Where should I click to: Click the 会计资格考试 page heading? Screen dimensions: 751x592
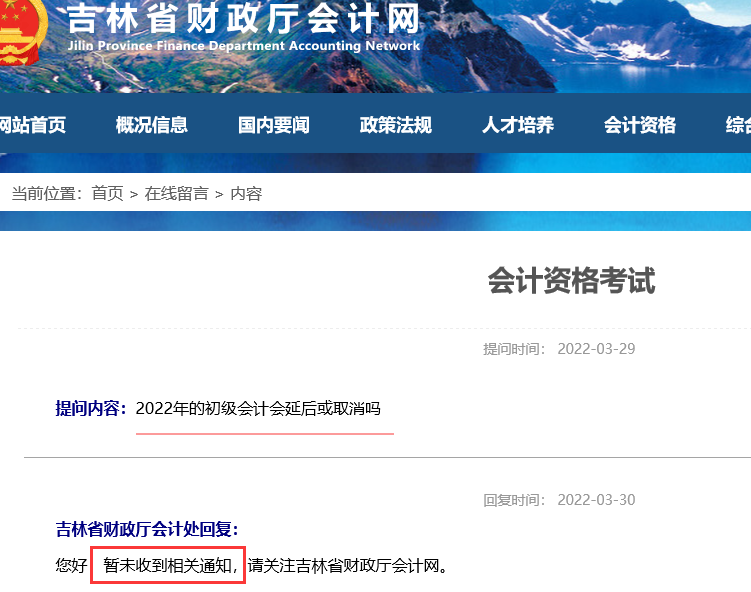pyautogui.click(x=571, y=281)
